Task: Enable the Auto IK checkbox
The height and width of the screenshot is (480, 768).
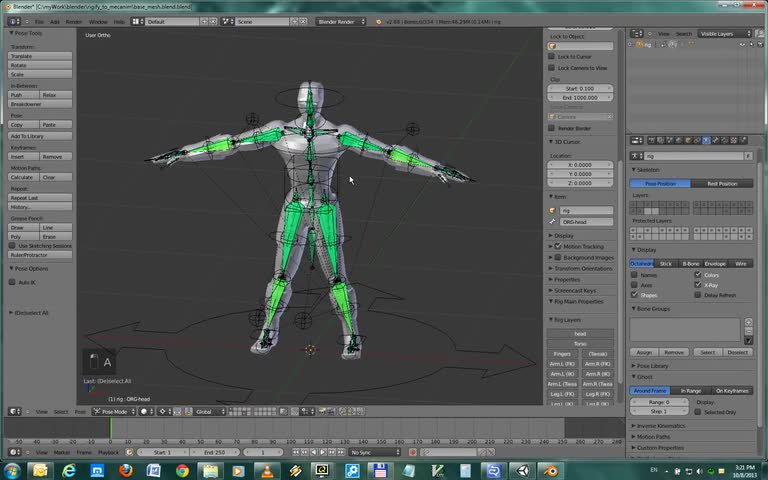Action: click(12, 282)
